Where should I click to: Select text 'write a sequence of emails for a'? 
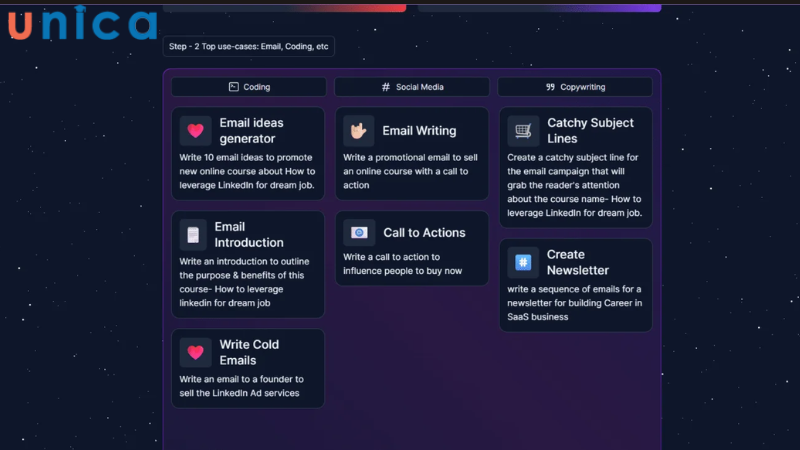[x=574, y=289]
